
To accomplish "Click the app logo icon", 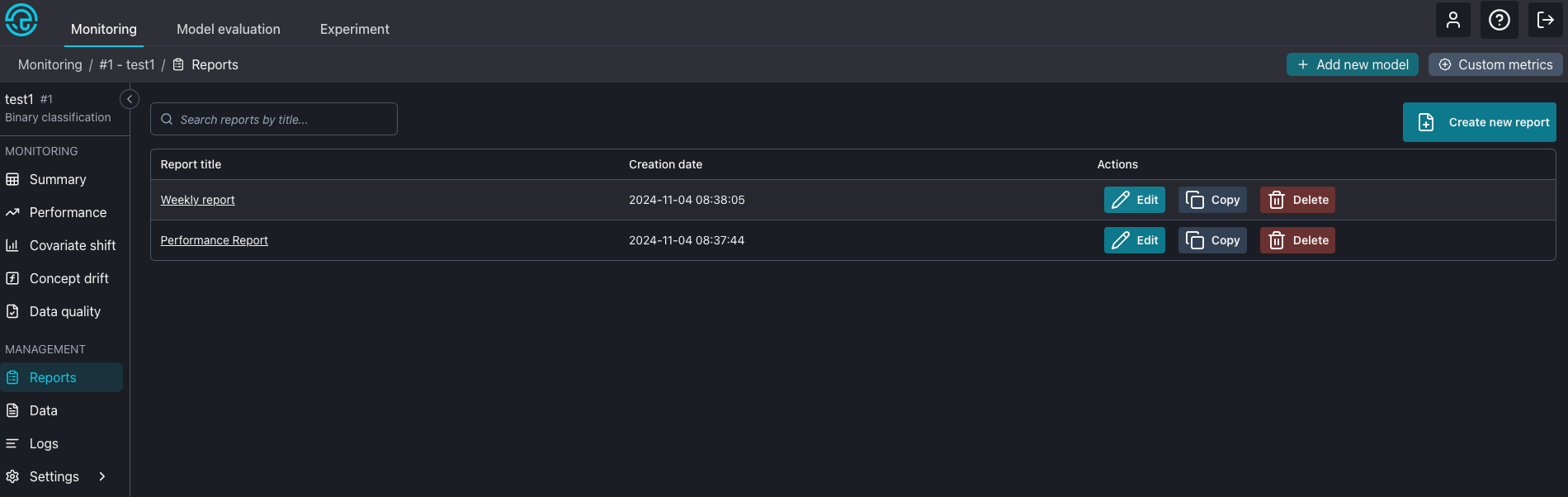I will point(21,20).
